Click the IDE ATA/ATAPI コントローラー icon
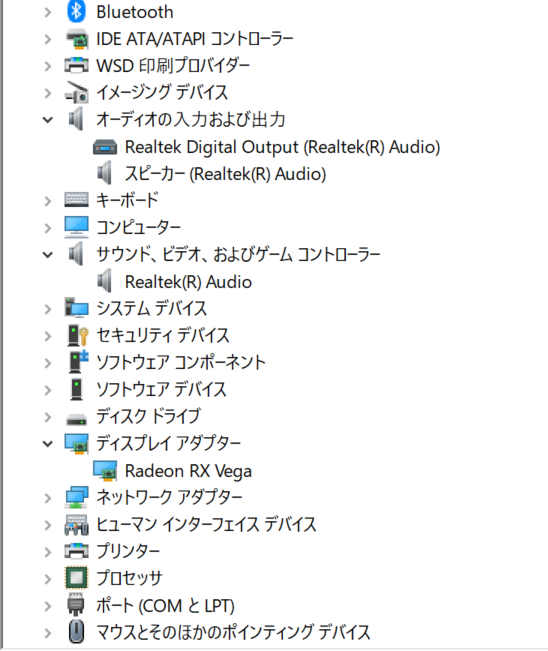Screen dimensions: 548x651 click(x=76, y=39)
